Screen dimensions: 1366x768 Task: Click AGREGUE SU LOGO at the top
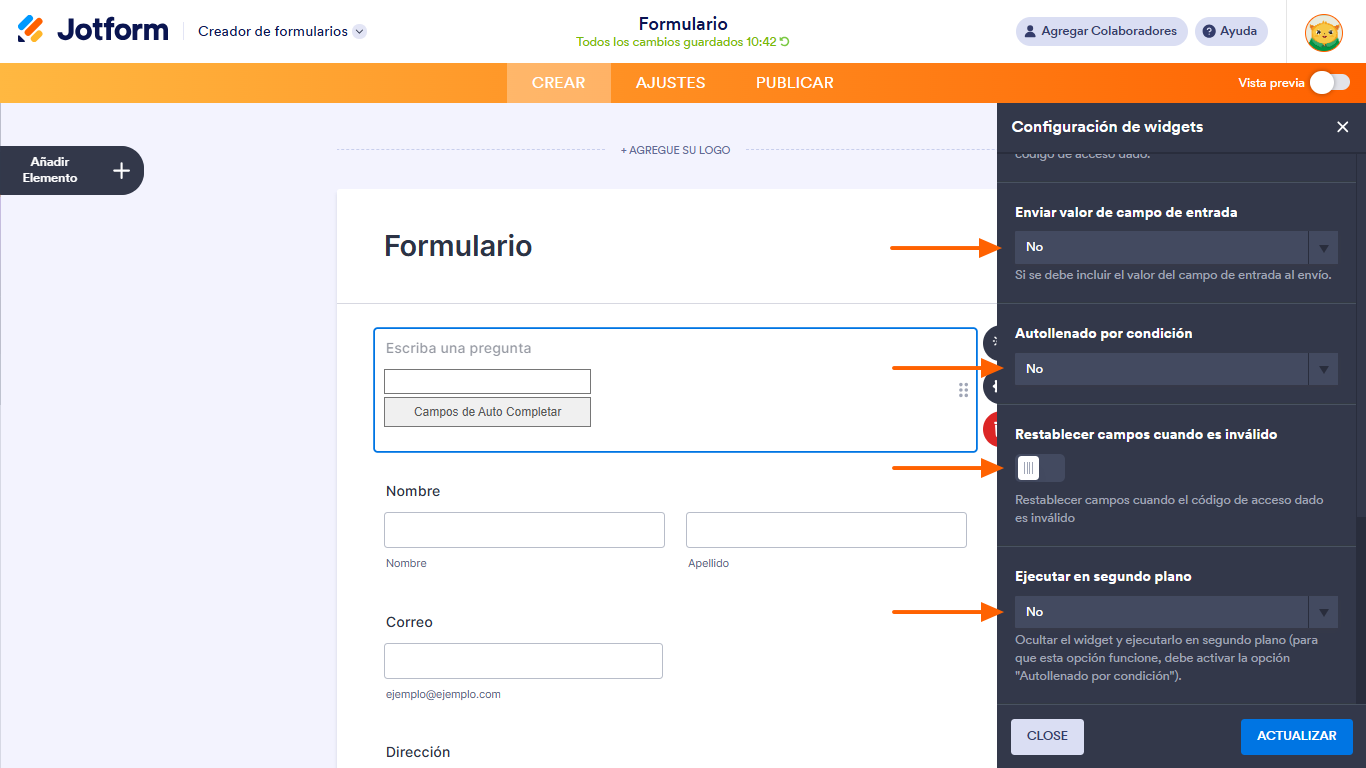pos(675,149)
